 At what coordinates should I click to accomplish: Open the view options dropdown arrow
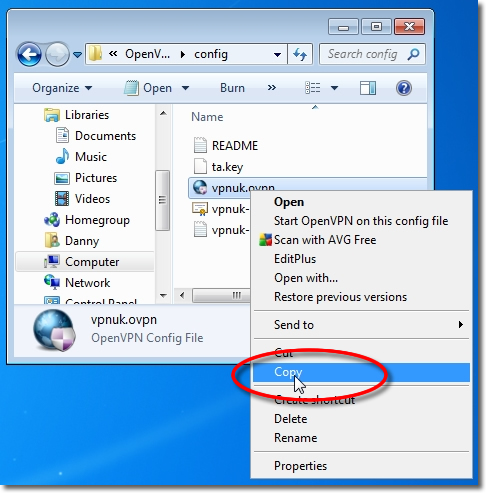point(334,88)
